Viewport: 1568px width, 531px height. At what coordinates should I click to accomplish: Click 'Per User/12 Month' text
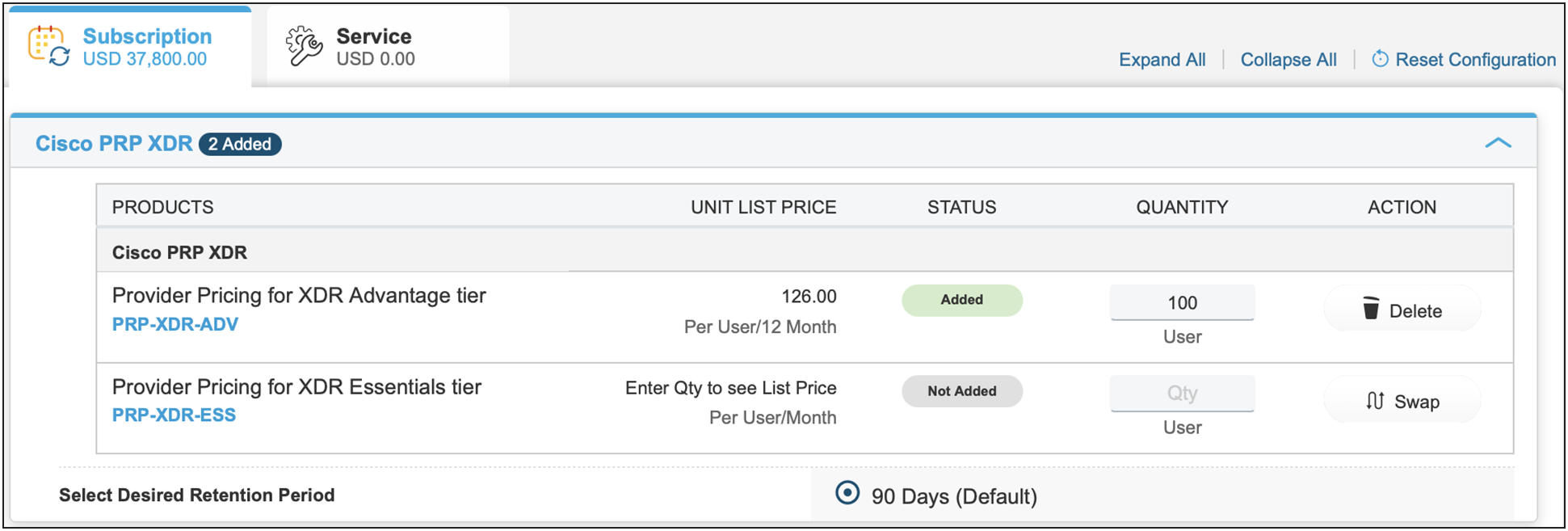[x=760, y=327]
